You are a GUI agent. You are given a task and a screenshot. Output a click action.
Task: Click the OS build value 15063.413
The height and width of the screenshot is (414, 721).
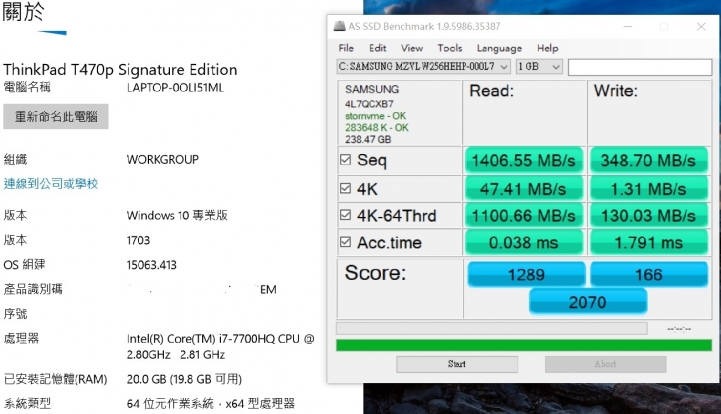click(x=152, y=265)
